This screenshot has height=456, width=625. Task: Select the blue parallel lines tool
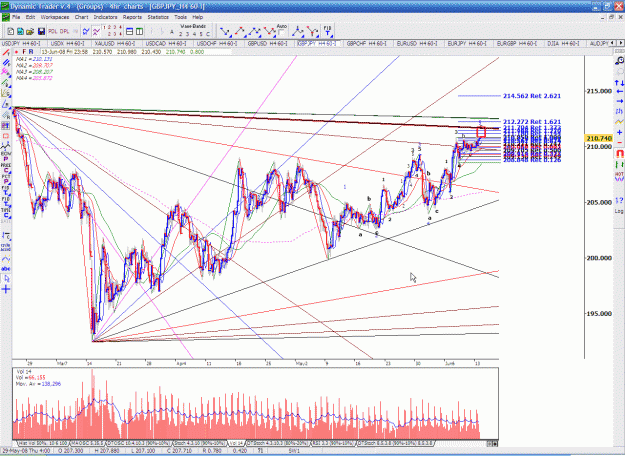click(x=6, y=63)
